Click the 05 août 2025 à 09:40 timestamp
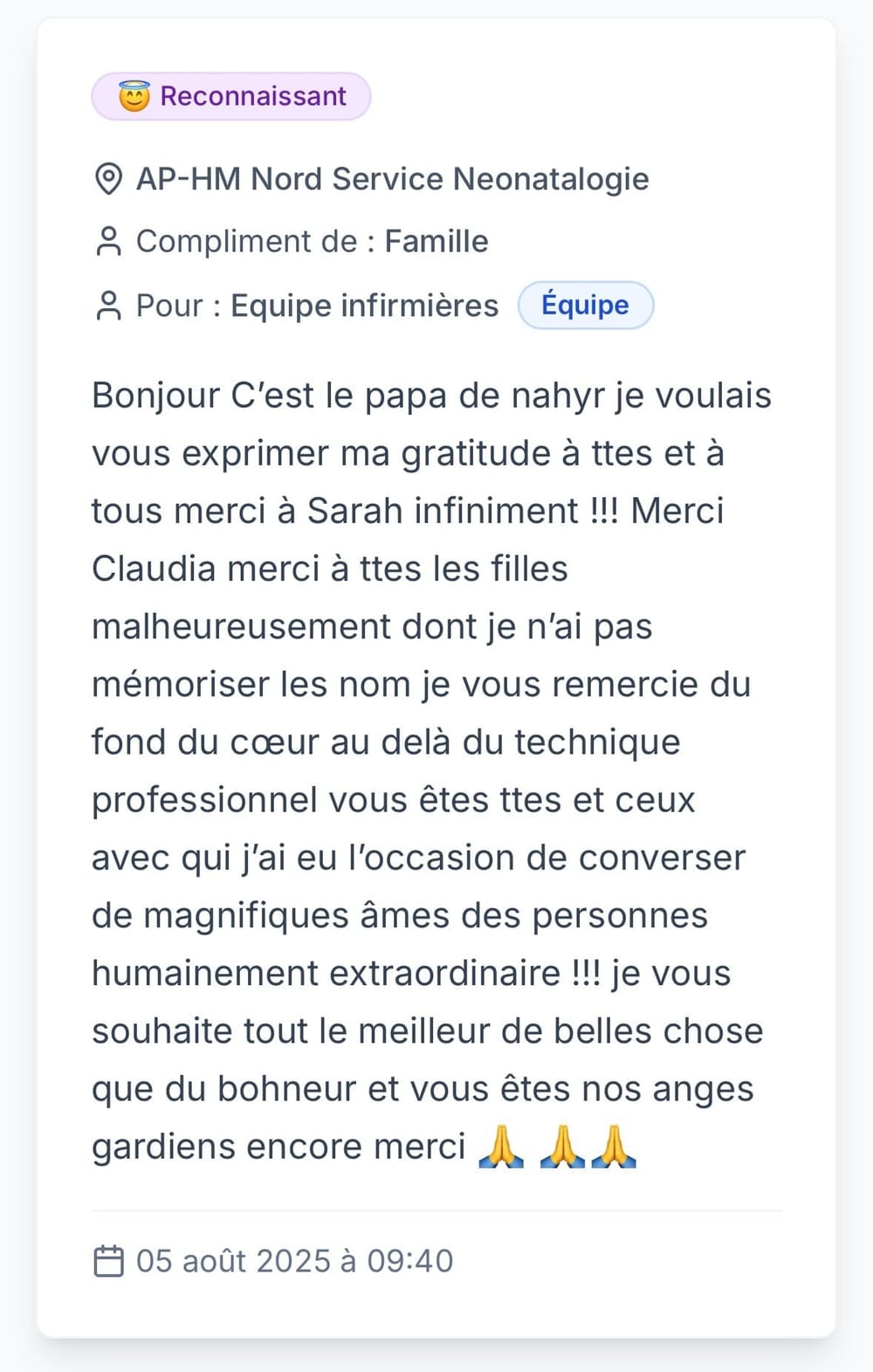 [294, 1261]
